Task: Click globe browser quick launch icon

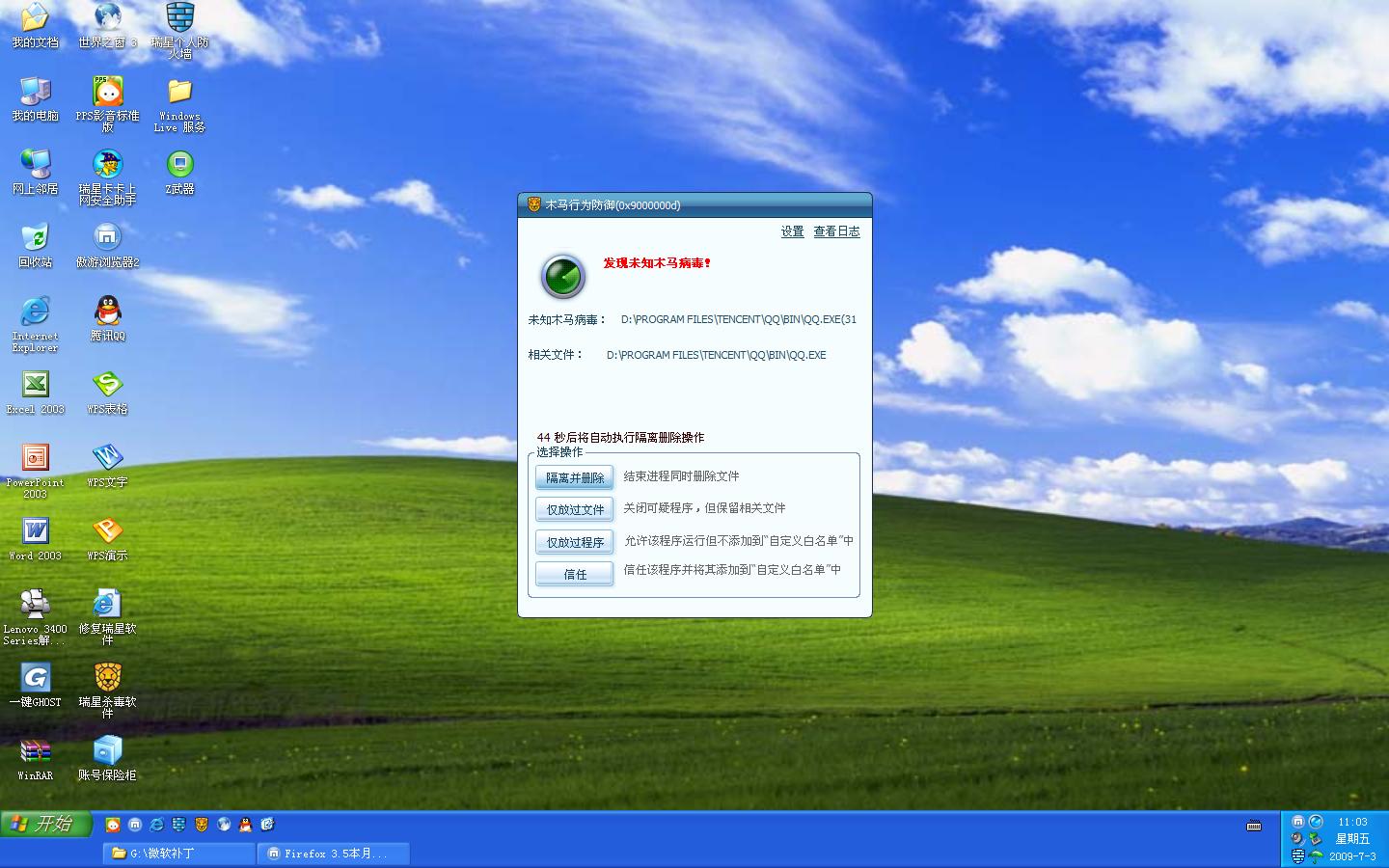Action: 224,825
